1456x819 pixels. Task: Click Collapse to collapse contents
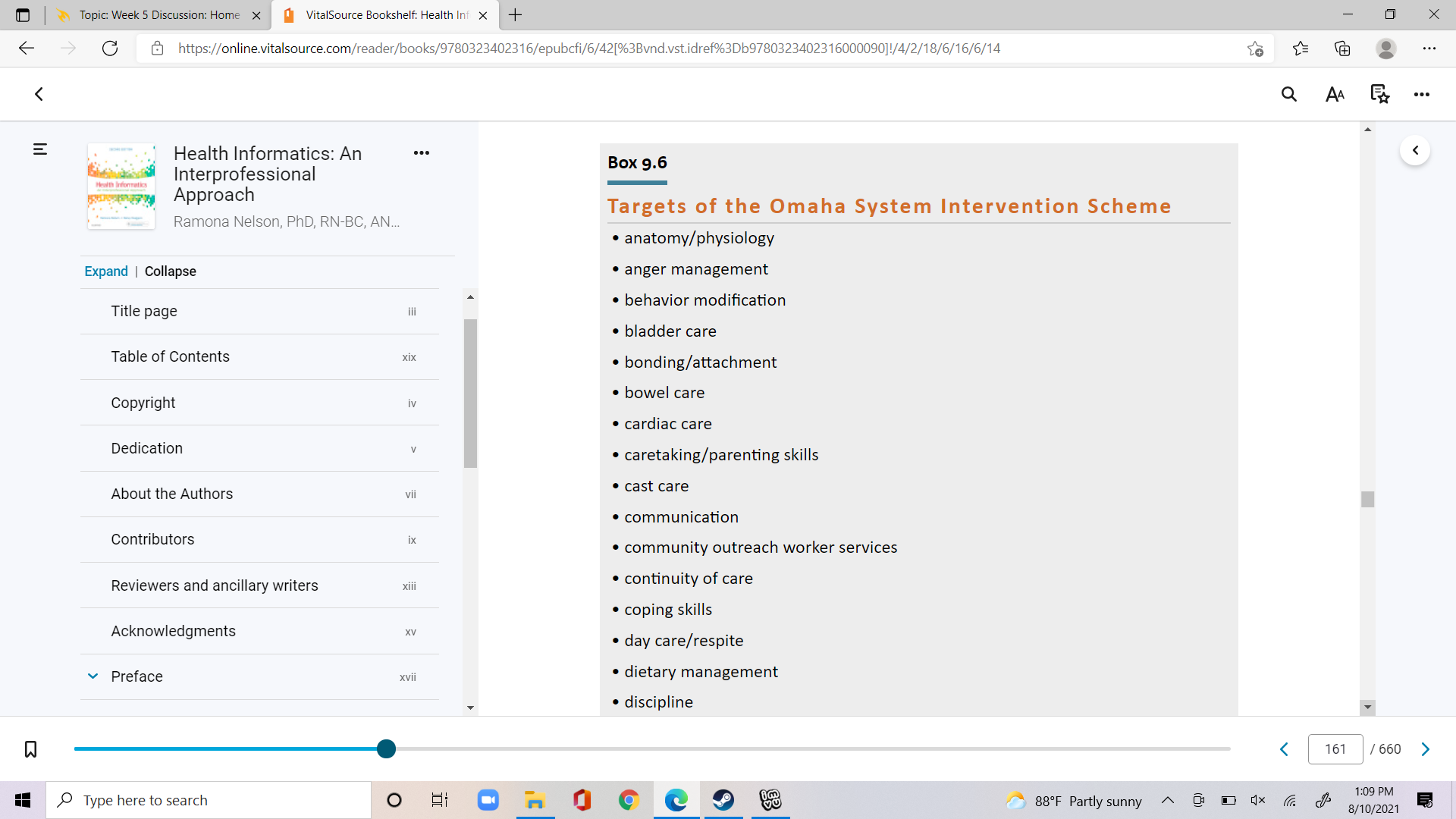pos(171,271)
